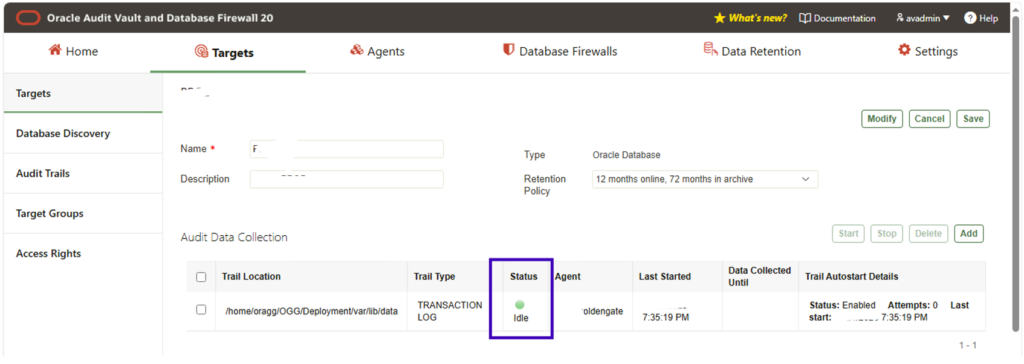1024x364 pixels.
Task: Click the Settings gear icon
Action: tap(904, 50)
